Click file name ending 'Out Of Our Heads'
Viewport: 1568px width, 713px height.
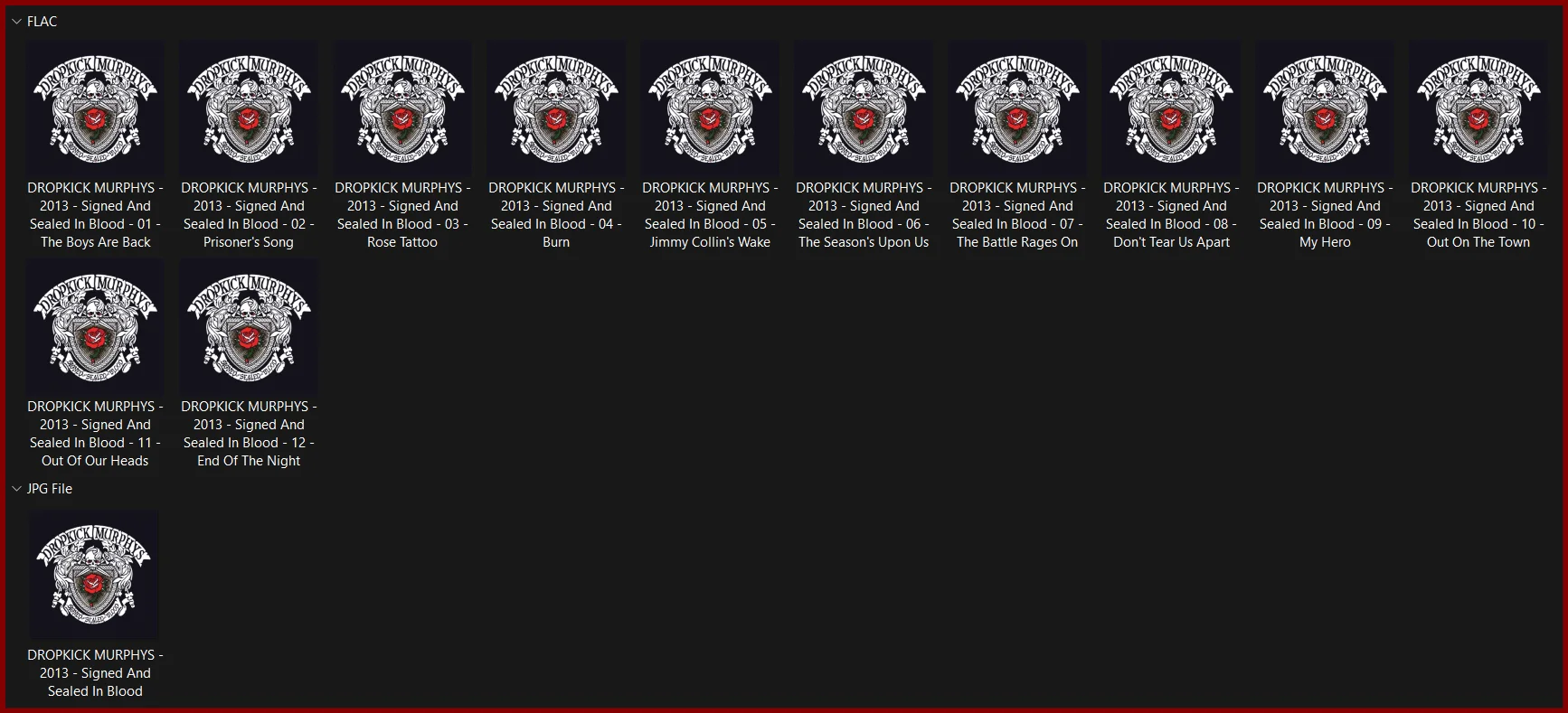point(95,434)
